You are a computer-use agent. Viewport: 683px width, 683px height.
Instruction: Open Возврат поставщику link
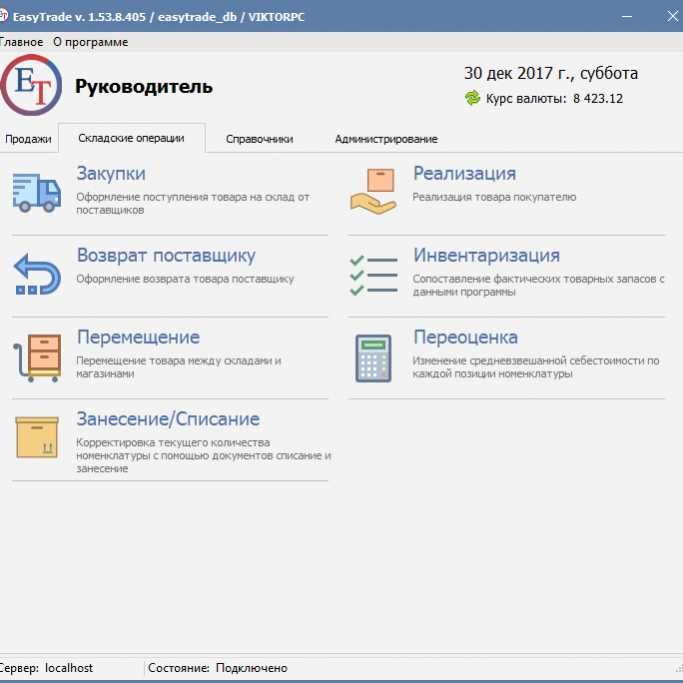166,255
